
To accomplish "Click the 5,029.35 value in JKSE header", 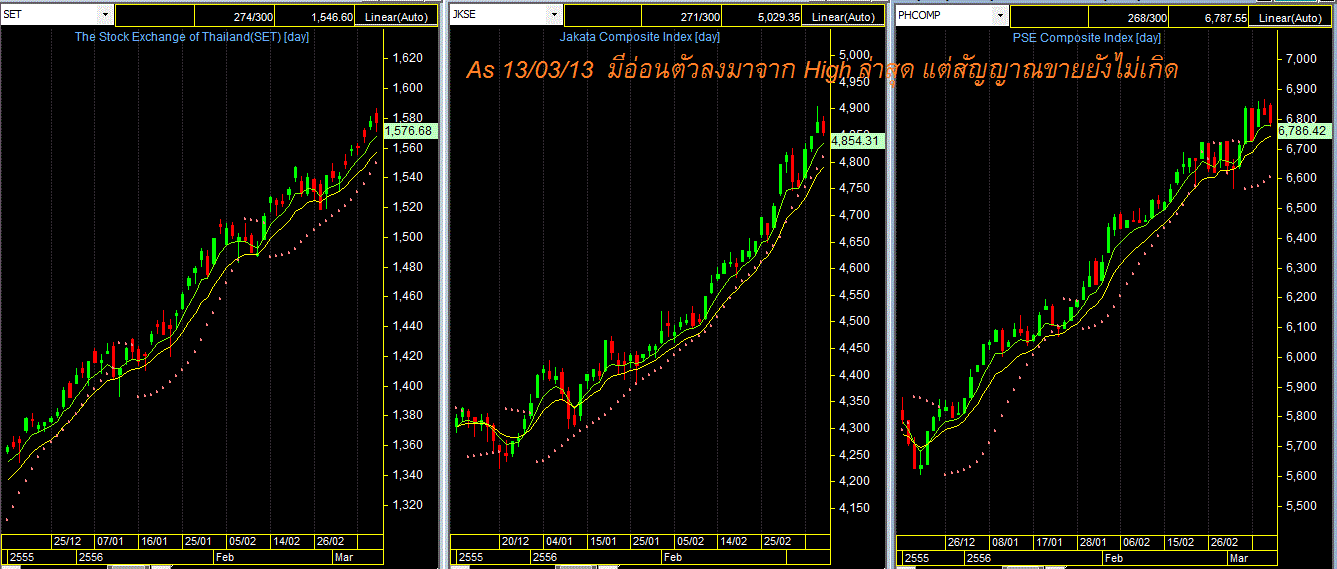I will coord(778,17).
